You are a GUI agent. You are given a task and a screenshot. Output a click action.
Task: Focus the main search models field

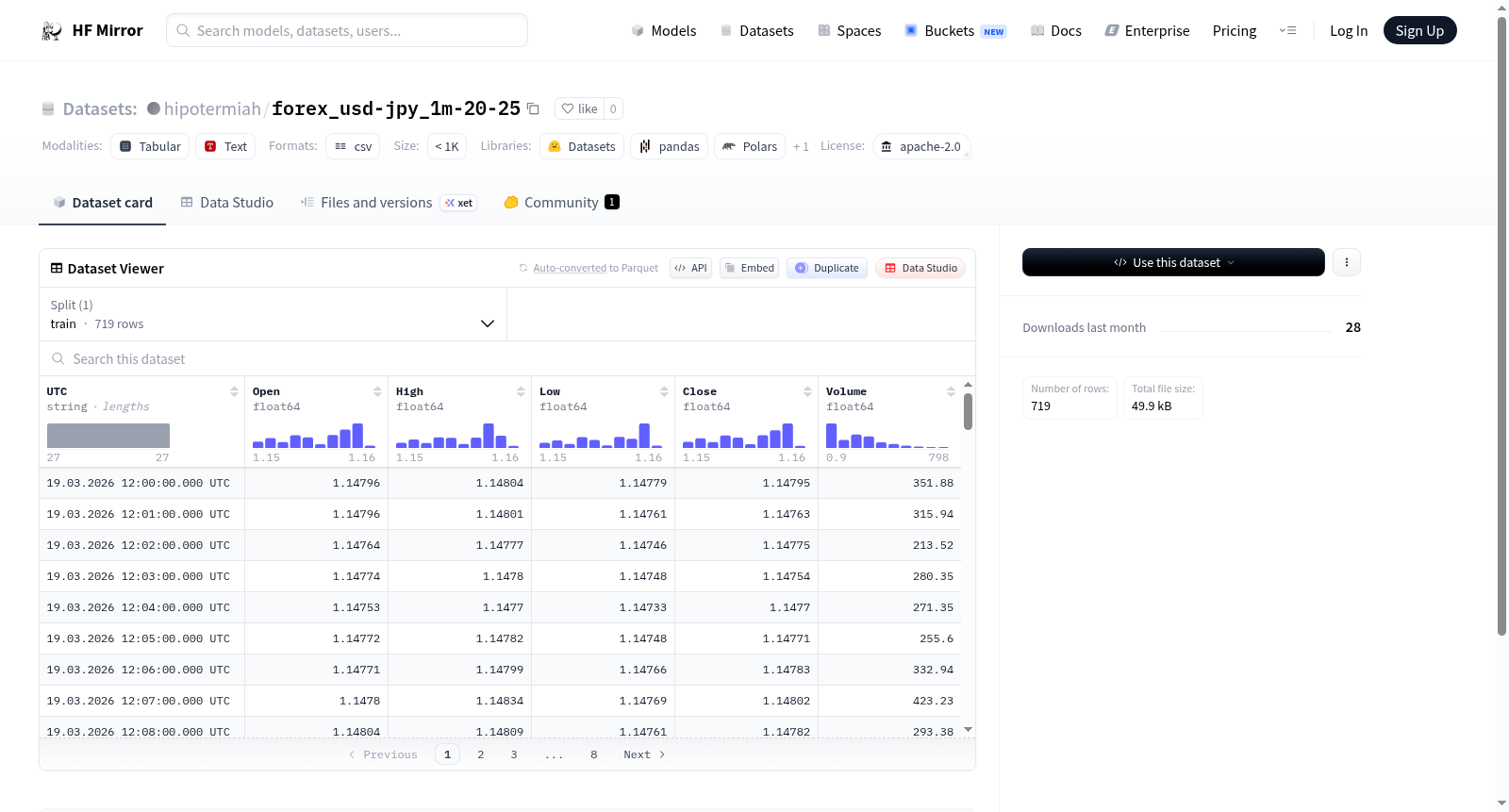[x=347, y=30]
